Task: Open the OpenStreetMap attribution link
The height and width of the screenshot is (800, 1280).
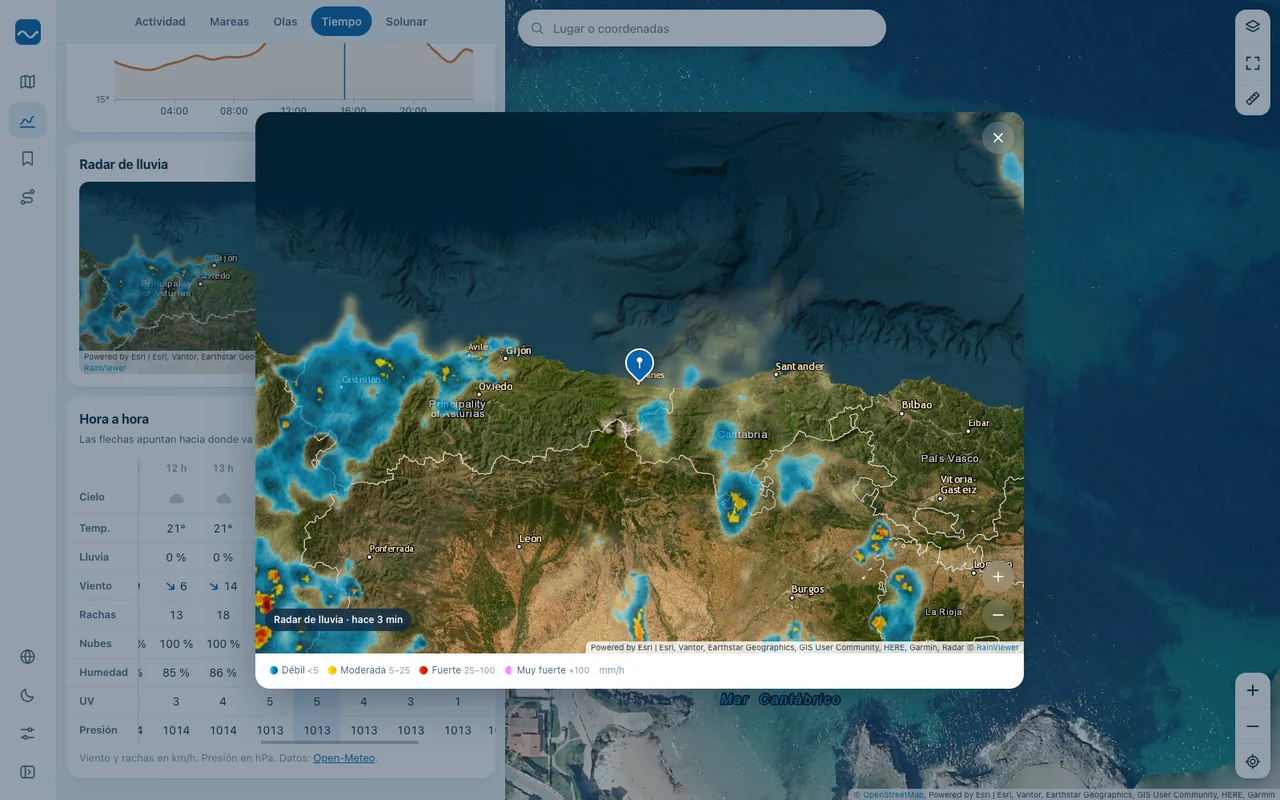Action: [x=892, y=795]
